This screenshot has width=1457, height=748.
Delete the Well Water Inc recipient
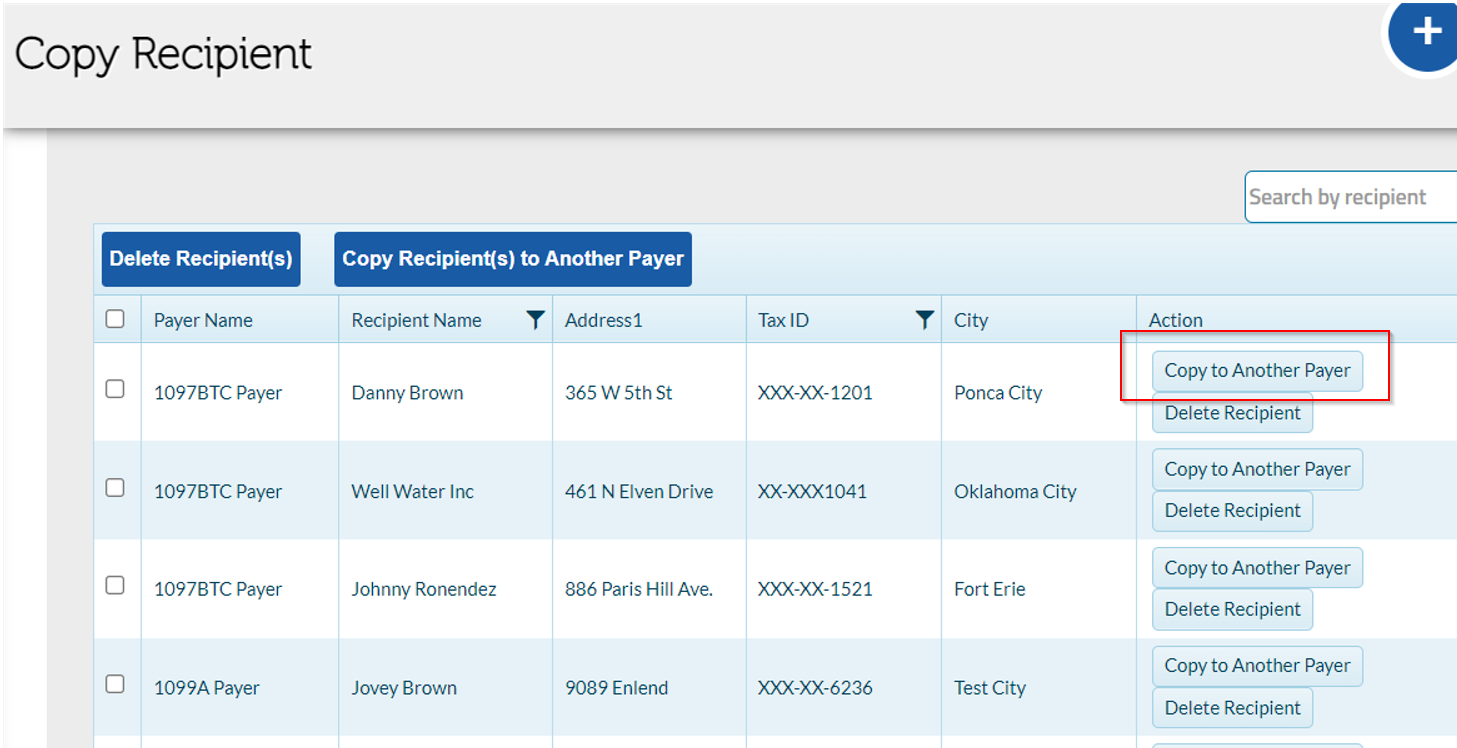click(1232, 510)
